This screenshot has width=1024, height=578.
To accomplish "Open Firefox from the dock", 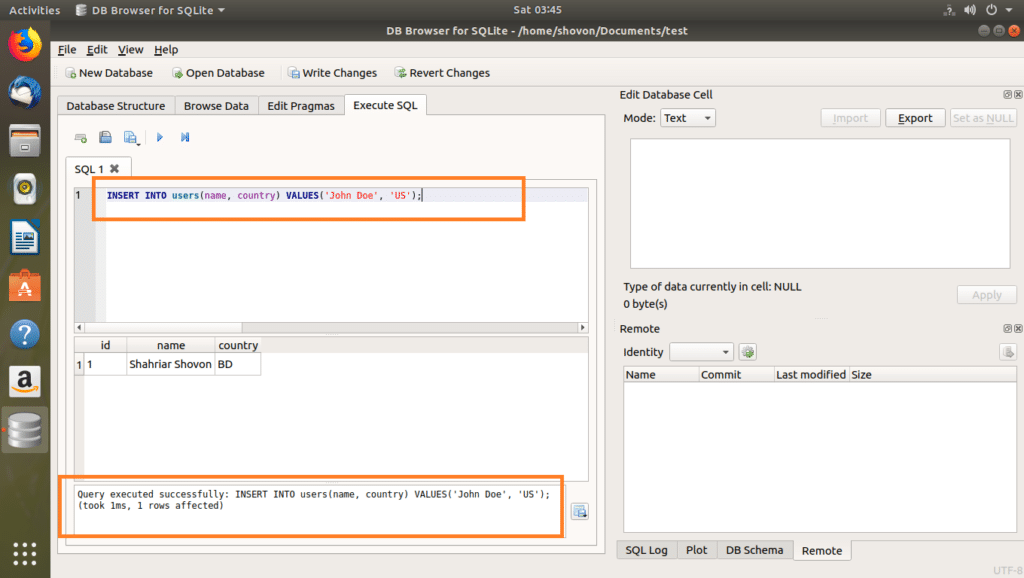I will 25,45.
